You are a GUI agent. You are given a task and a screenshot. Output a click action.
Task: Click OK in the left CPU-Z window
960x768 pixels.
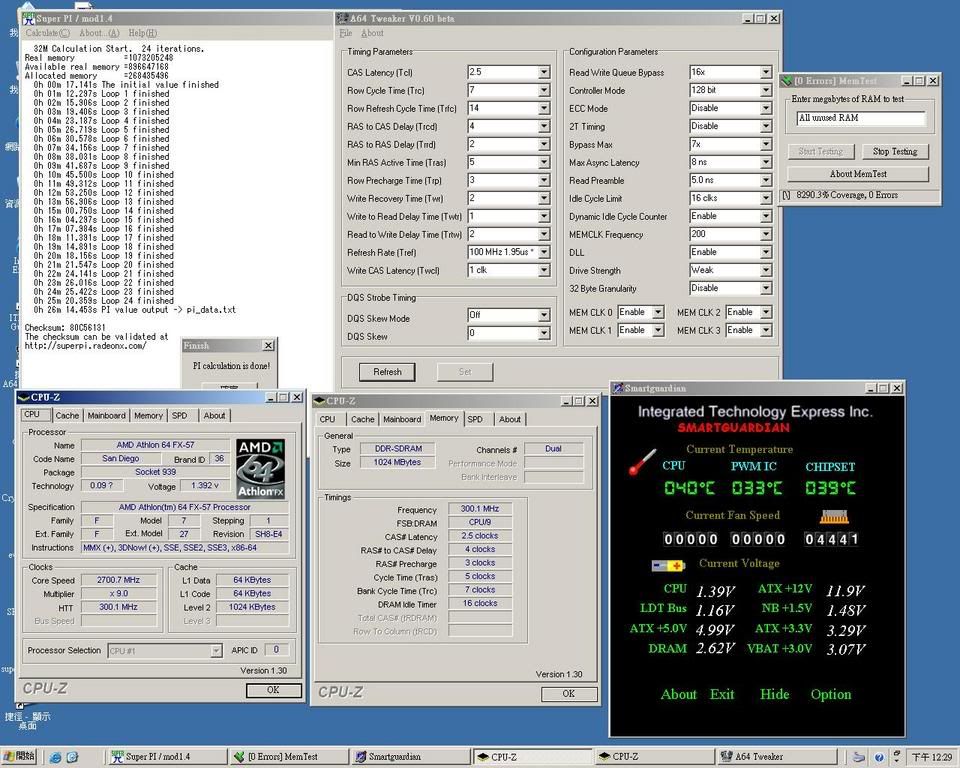pyautogui.click(x=273, y=690)
